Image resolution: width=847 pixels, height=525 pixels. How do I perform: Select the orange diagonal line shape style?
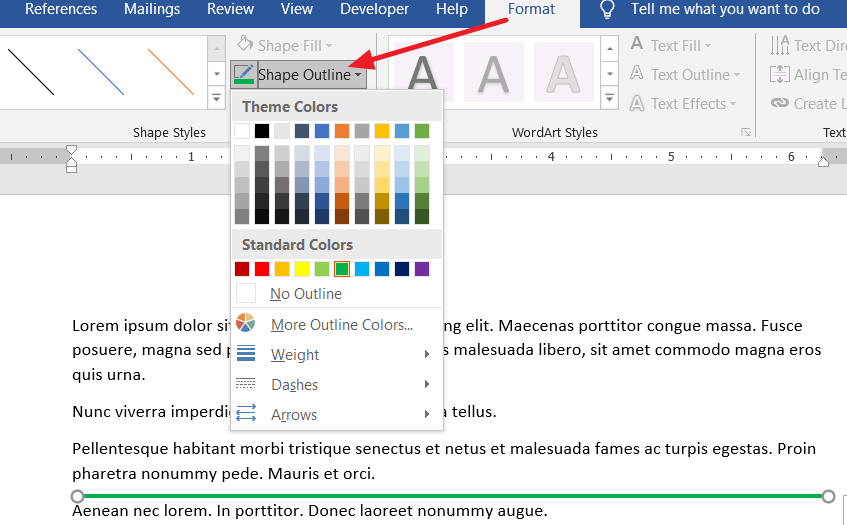tap(171, 72)
